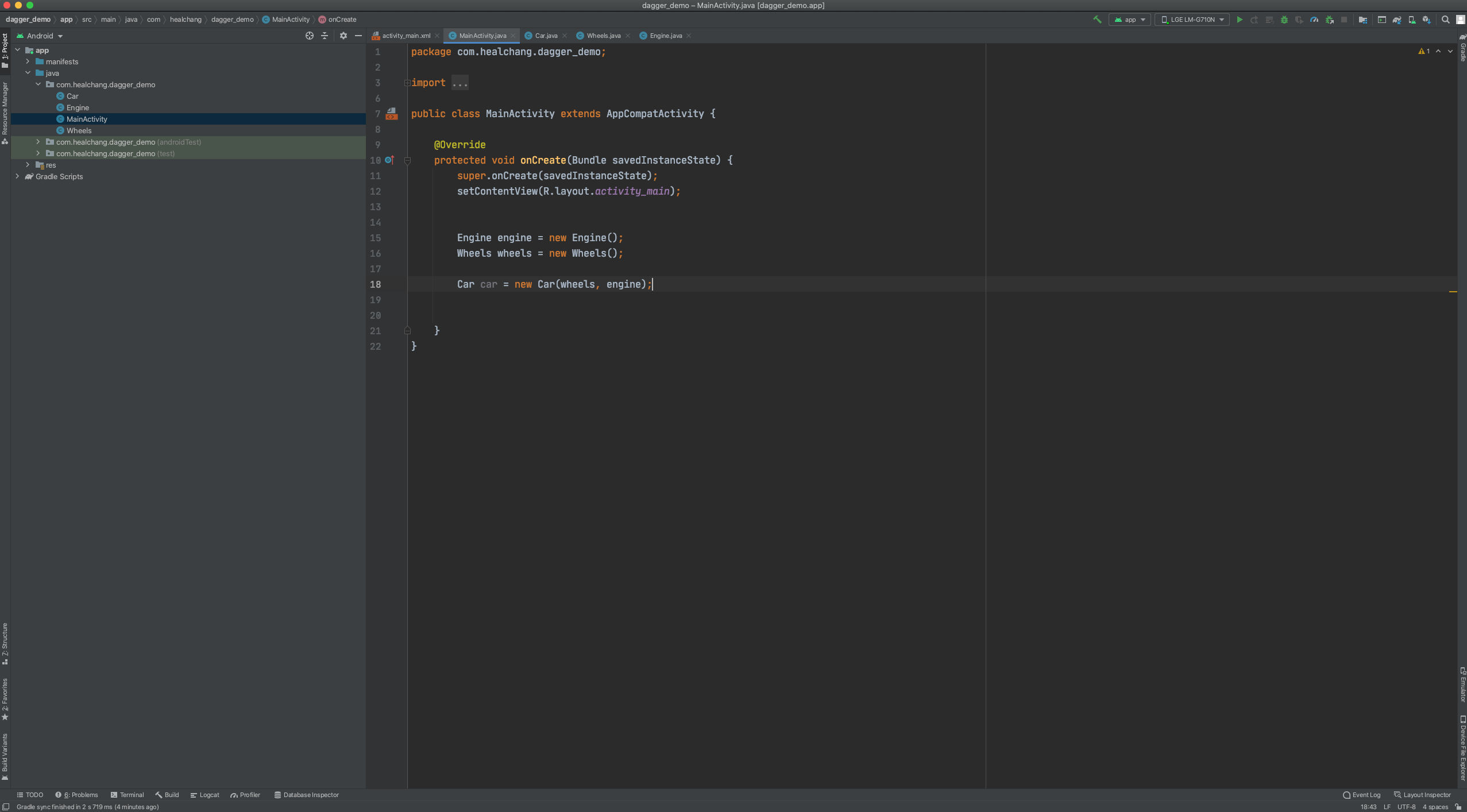1467x812 pixels.
Task: Open the LGE LM-G710N device dropdown
Action: [x=1192, y=20]
